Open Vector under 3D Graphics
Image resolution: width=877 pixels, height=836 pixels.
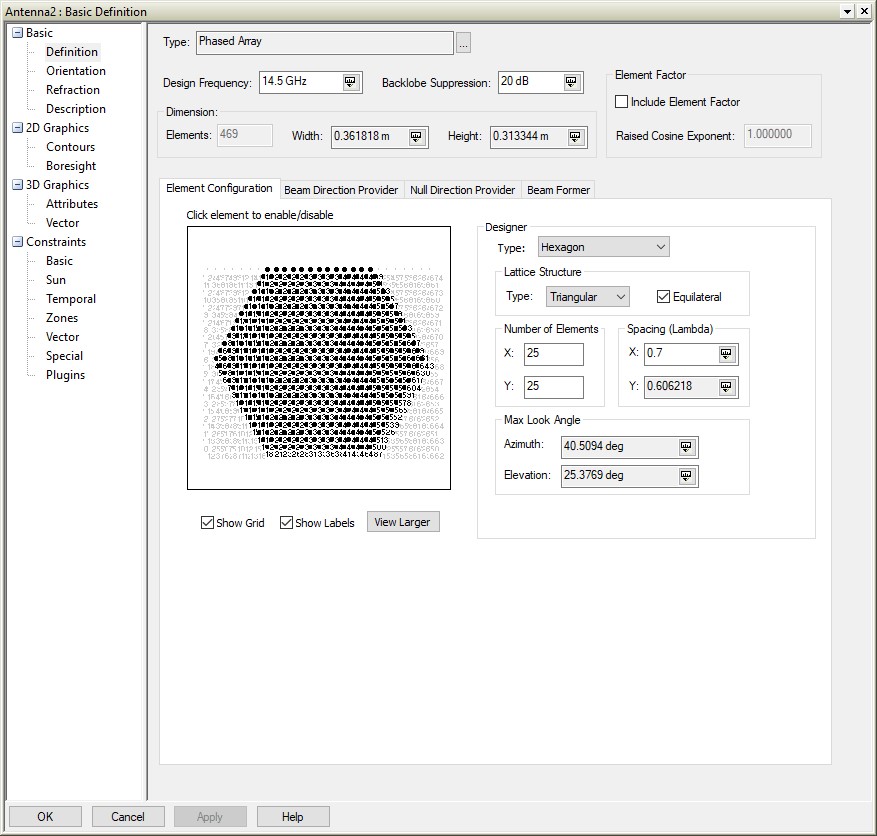pos(63,223)
